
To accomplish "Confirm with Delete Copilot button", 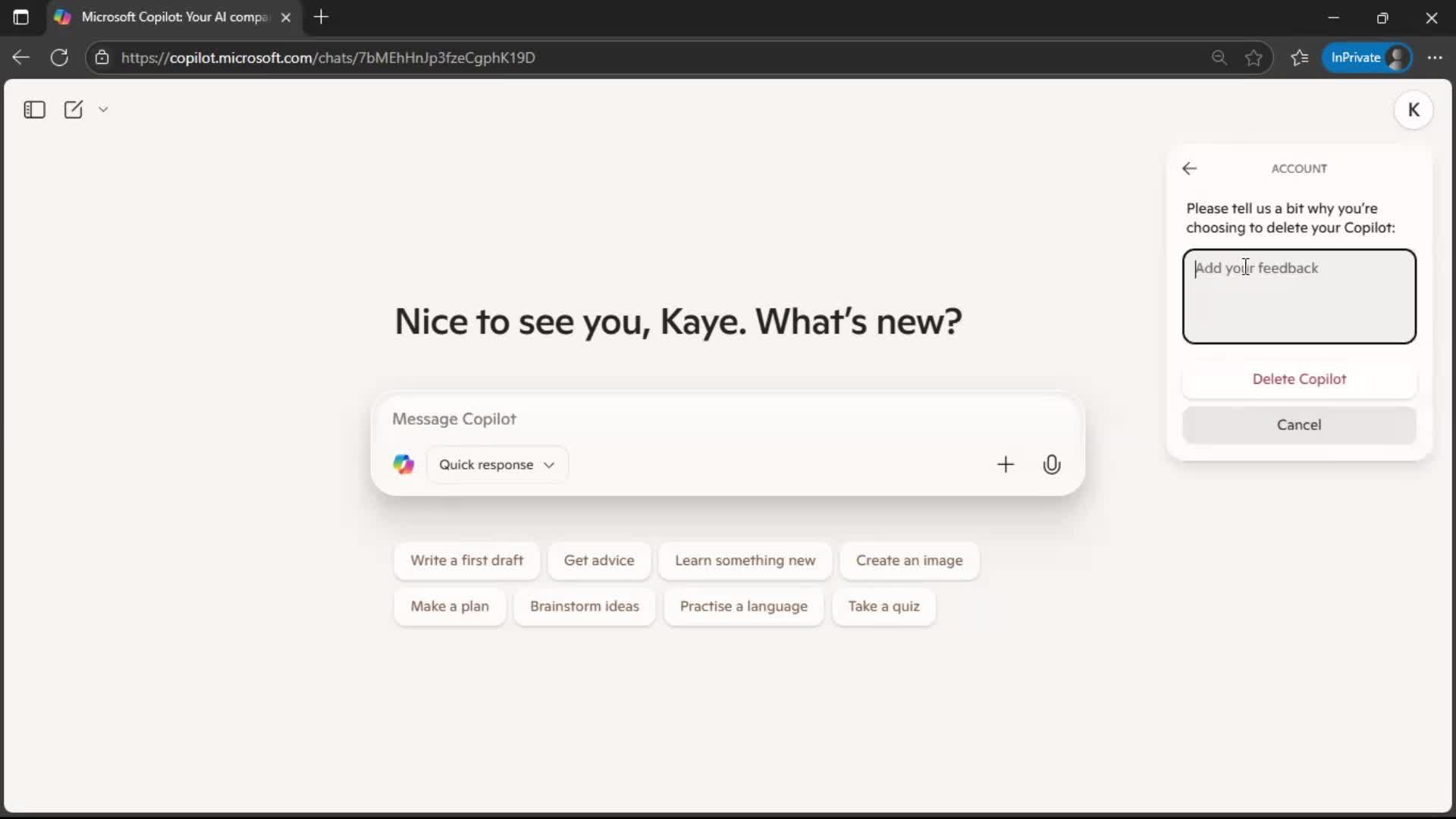I will tap(1299, 379).
